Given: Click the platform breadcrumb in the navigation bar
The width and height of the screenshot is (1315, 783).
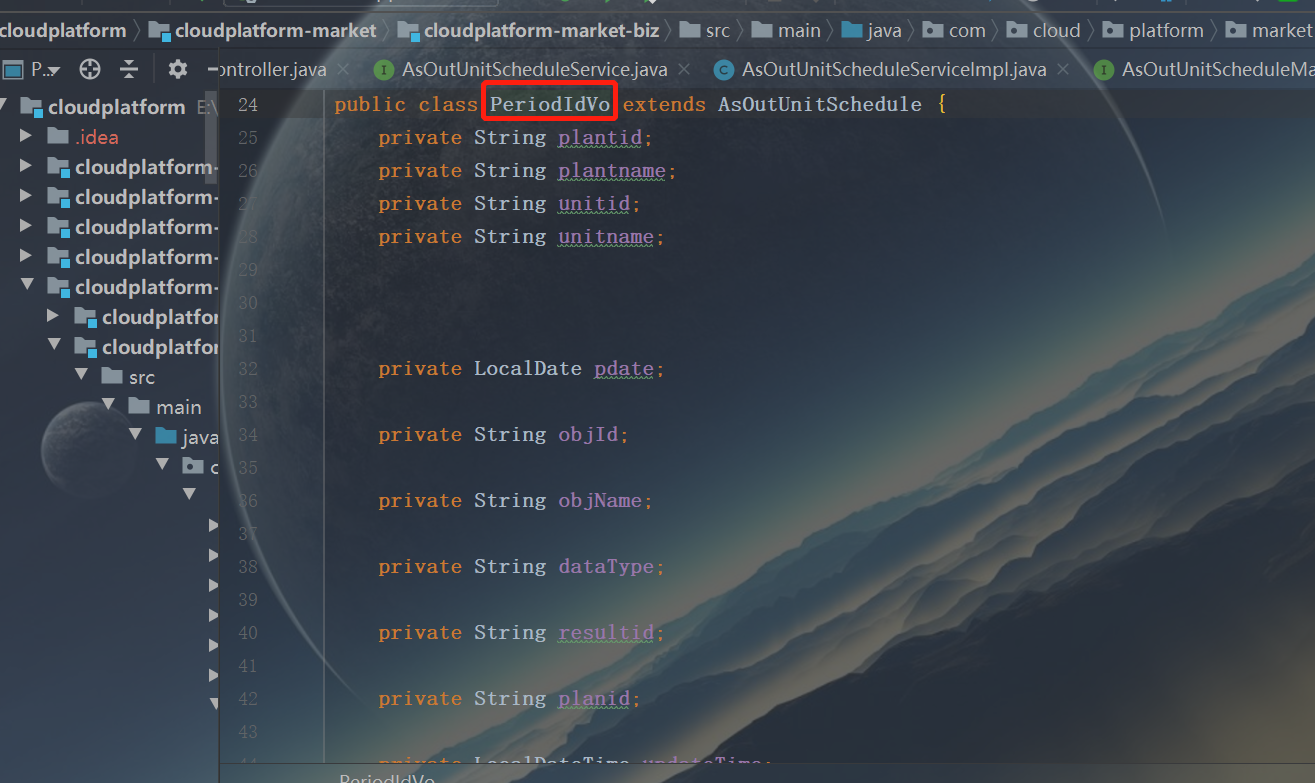Looking at the screenshot, I should 1153,30.
